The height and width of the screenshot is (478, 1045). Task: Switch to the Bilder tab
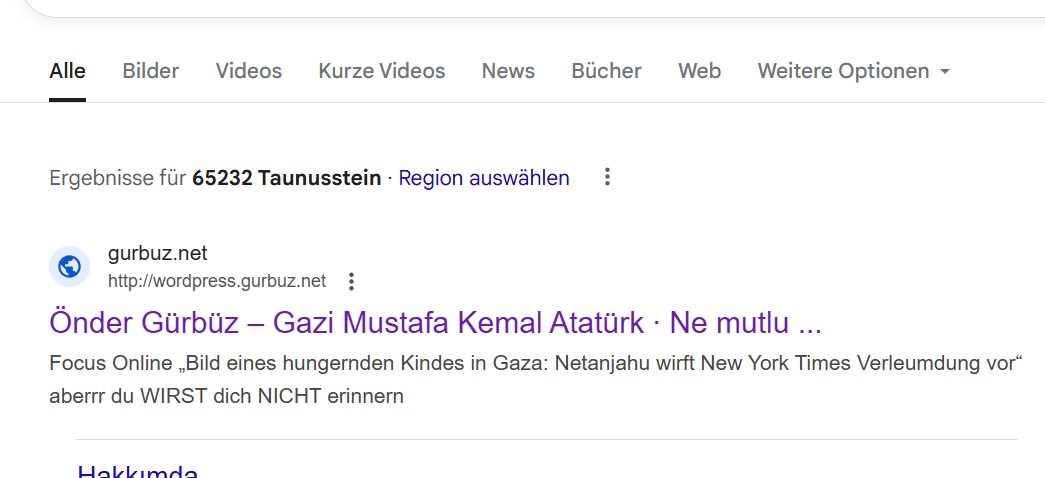pyautogui.click(x=151, y=71)
